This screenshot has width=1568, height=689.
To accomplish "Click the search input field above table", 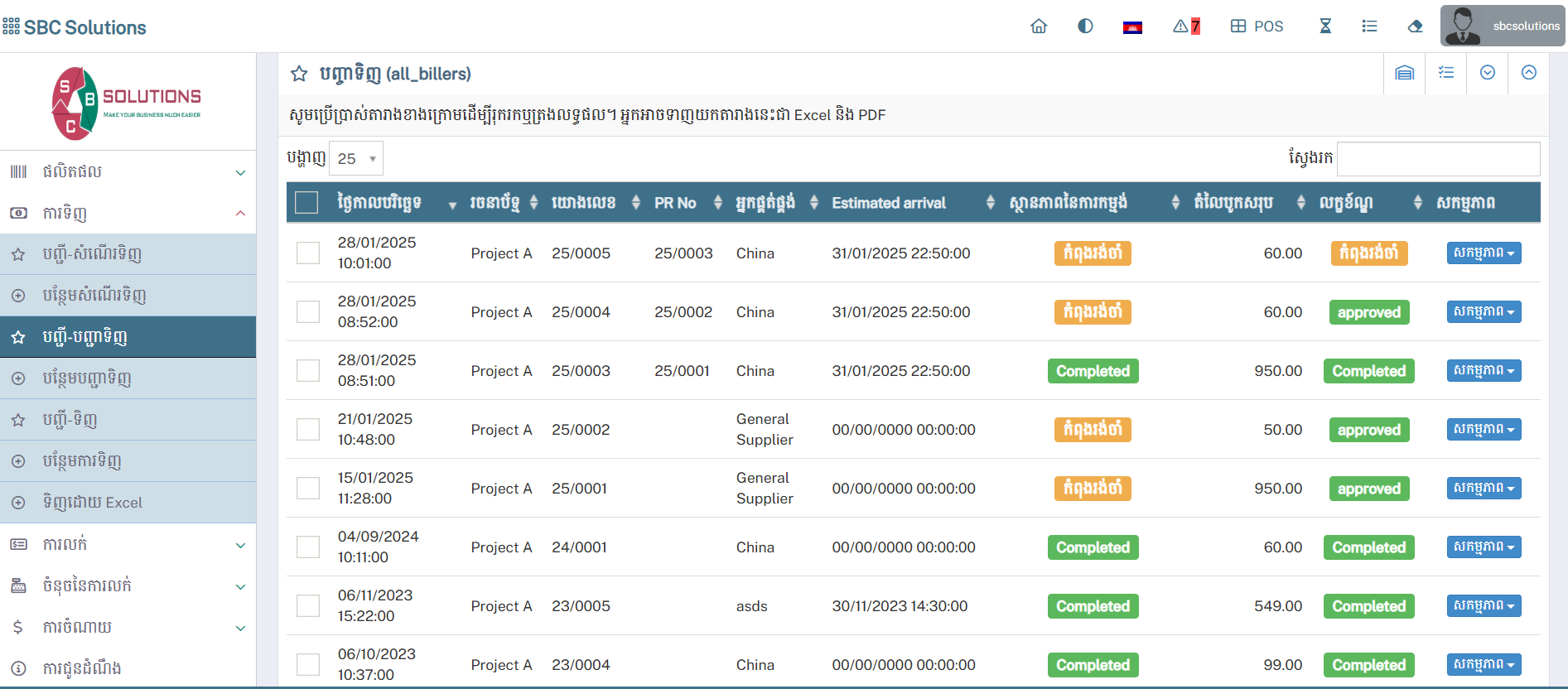I will point(1438,159).
